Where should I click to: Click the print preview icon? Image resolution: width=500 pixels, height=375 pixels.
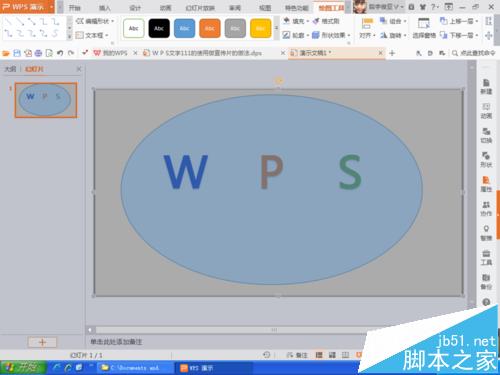(x=49, y=53)
